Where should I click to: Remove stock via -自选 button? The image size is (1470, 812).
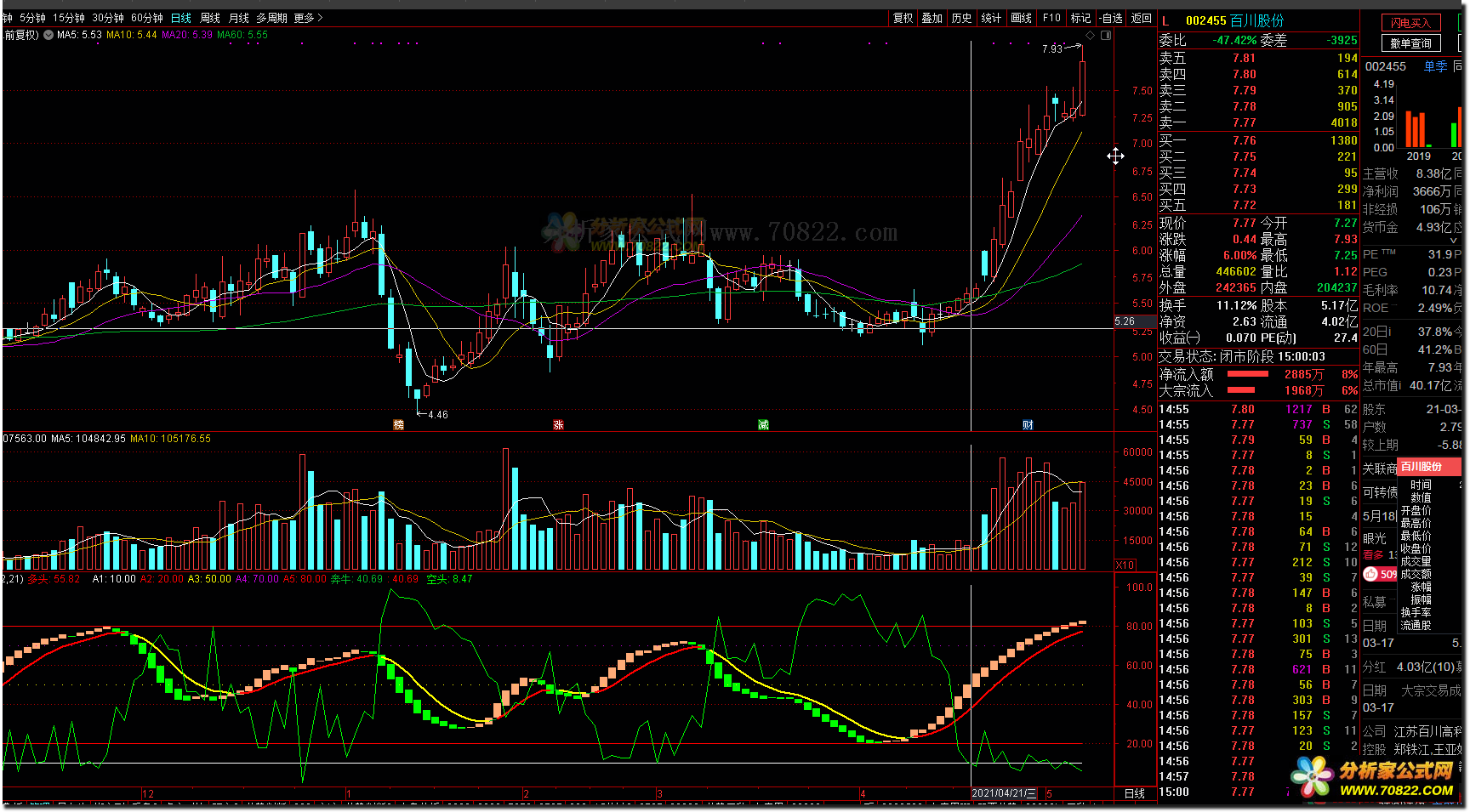click(x=1110, y=18)
